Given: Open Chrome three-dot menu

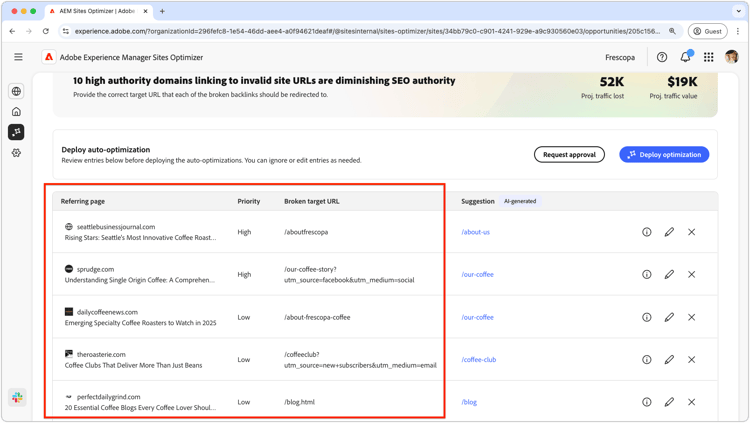Looking at the screenshot, I should 738,31.
